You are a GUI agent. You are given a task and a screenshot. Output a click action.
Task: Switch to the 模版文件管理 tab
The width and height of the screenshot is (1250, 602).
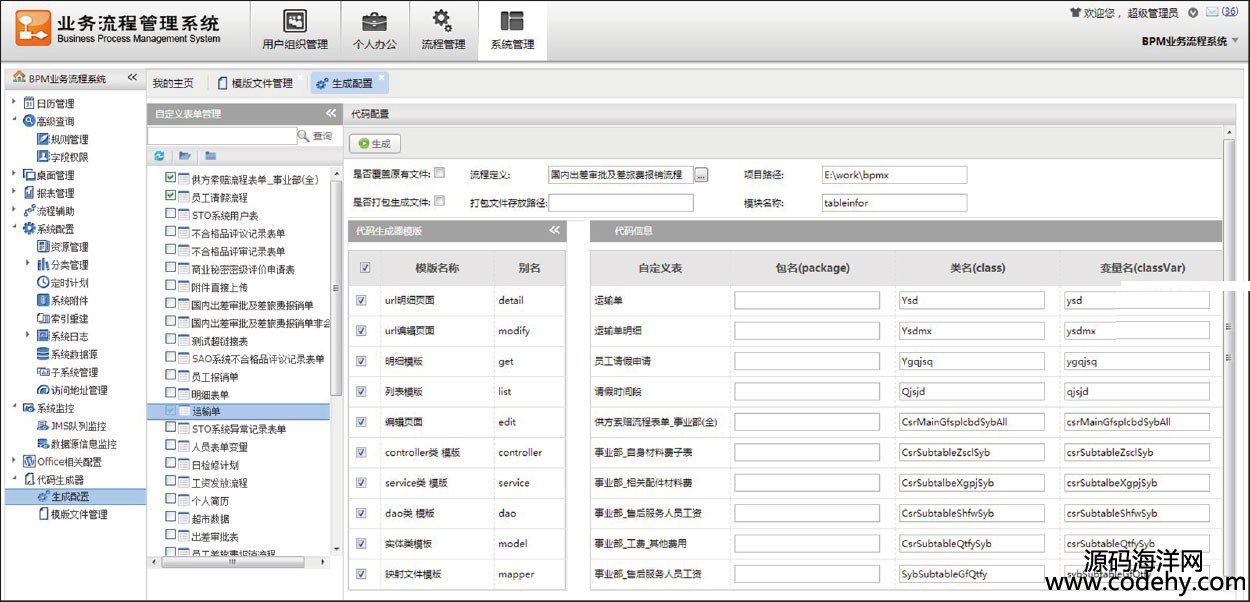(255, 83)
